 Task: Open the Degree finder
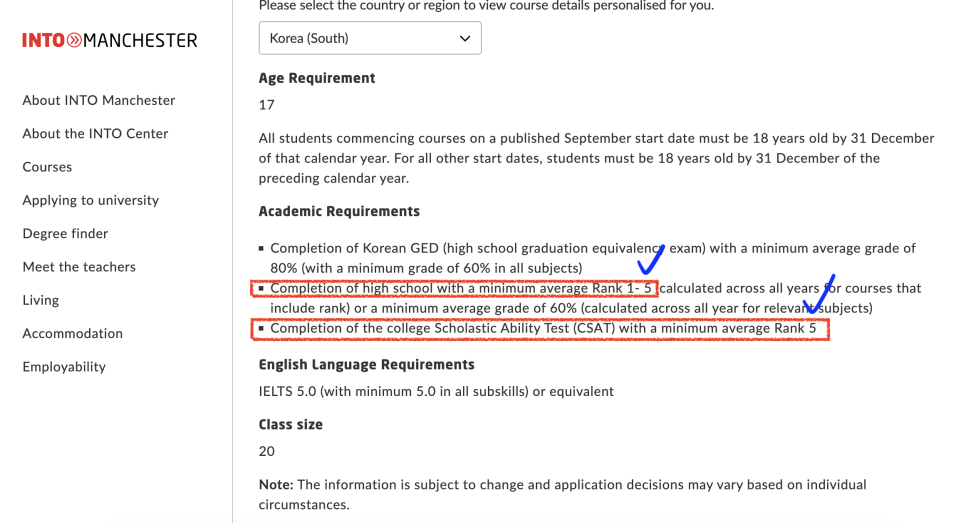pos(65,233)
